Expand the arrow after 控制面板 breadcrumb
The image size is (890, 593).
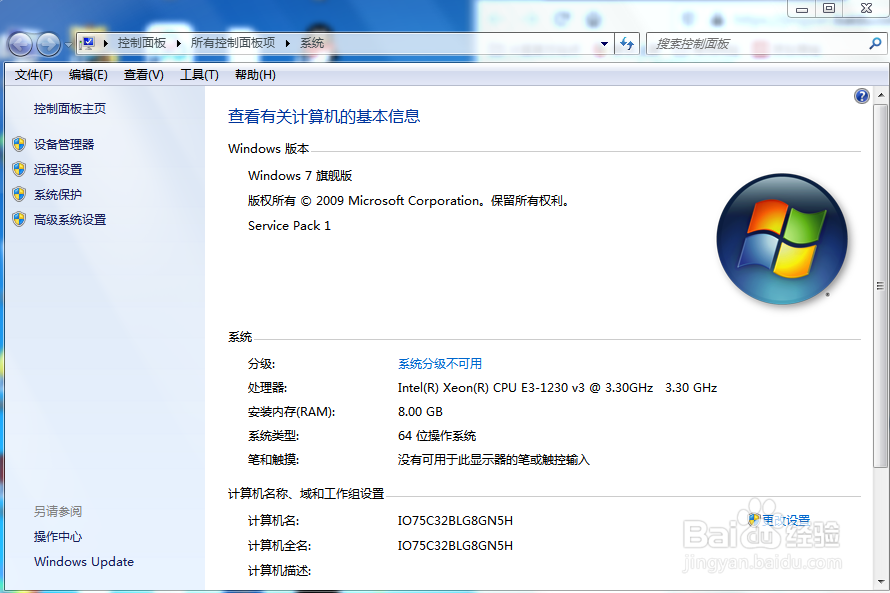click(179, 43)
